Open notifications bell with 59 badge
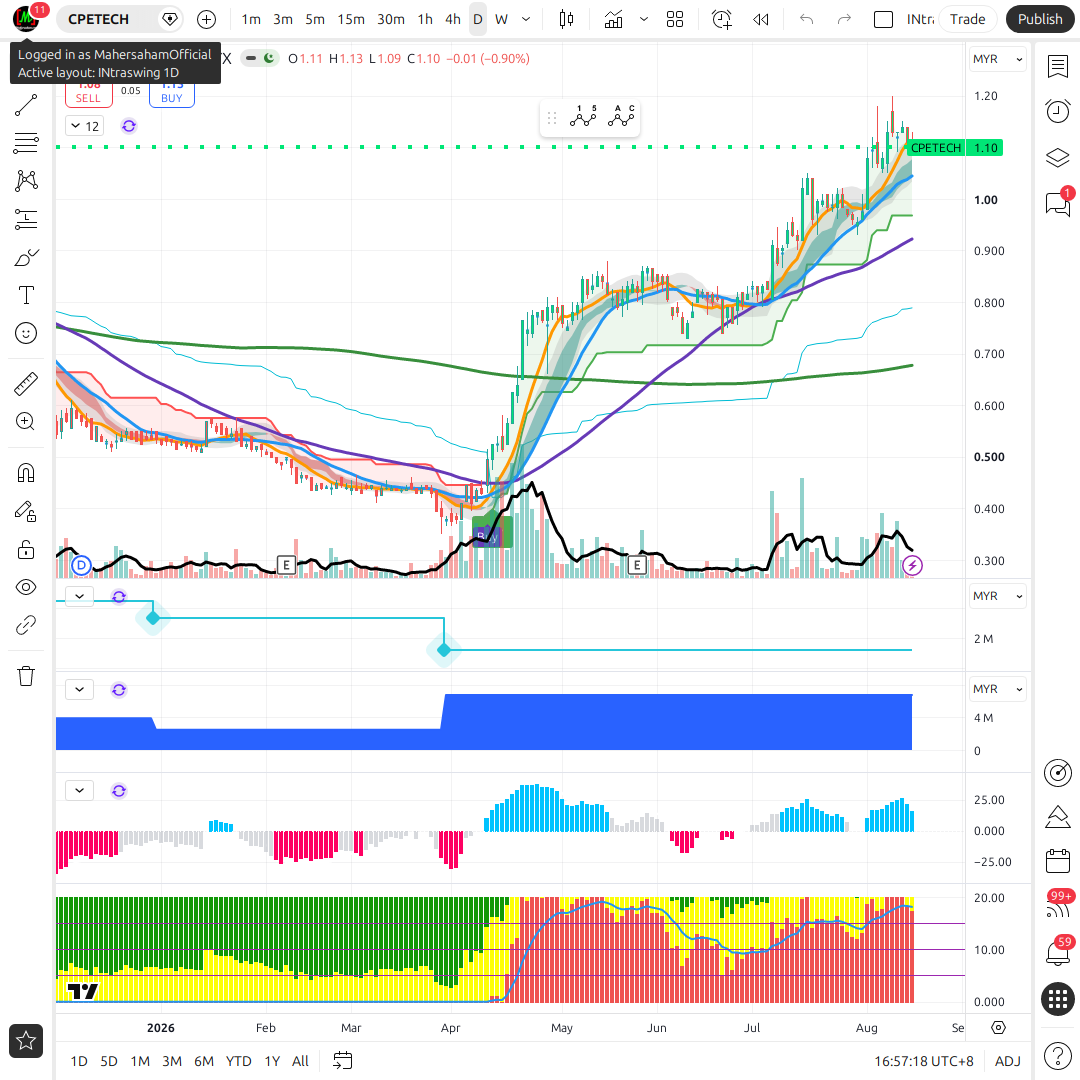Image resolution: width=1080 pixels, height=1080 pixels. 1058,952
